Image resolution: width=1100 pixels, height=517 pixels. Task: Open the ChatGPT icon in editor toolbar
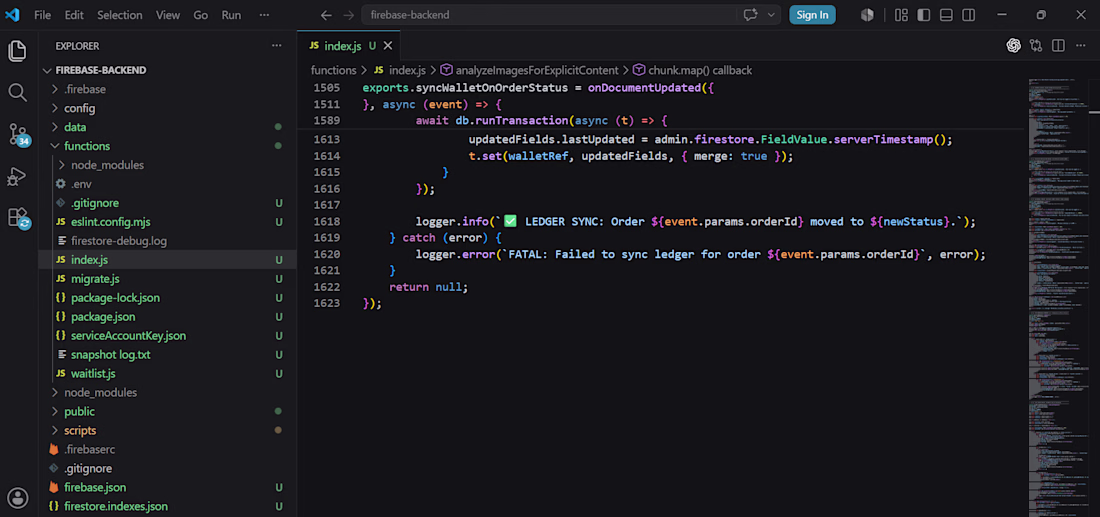coord(1014,46)
